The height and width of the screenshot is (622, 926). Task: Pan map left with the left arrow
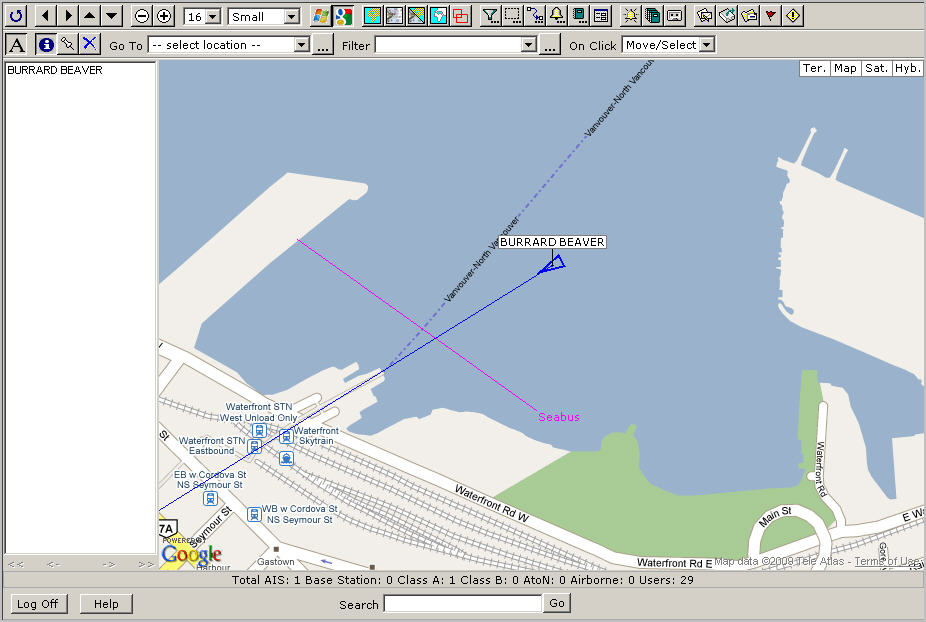(x=45, y=16)
